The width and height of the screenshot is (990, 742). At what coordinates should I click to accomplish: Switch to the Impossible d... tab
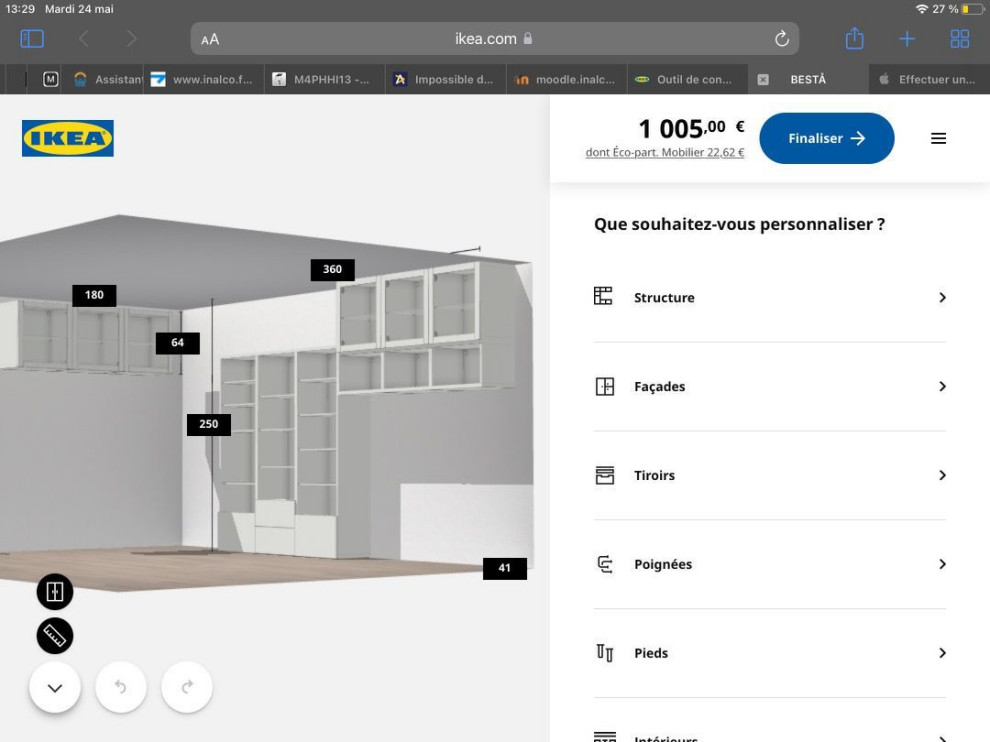pos(446,80)
